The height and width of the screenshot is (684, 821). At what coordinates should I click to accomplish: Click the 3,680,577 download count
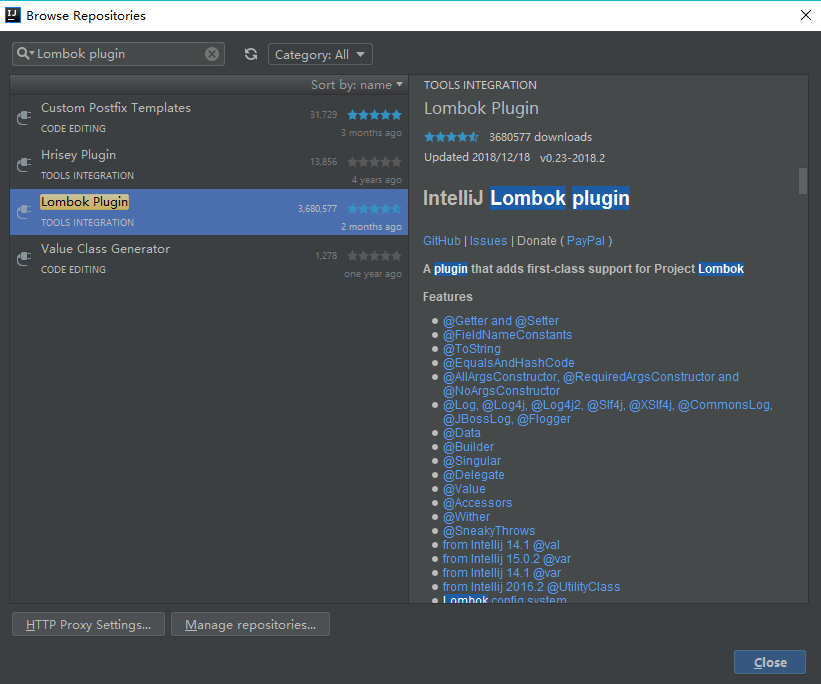point(317,209)
